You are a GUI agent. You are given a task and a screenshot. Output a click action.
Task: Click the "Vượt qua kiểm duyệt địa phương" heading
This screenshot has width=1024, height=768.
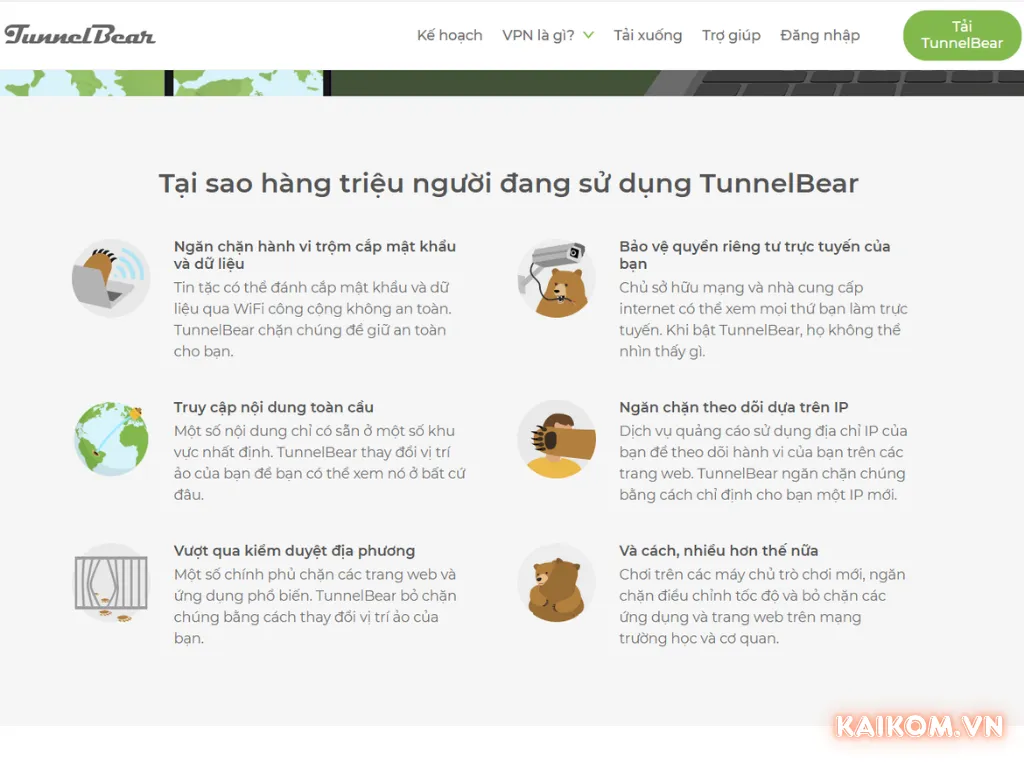294,550
